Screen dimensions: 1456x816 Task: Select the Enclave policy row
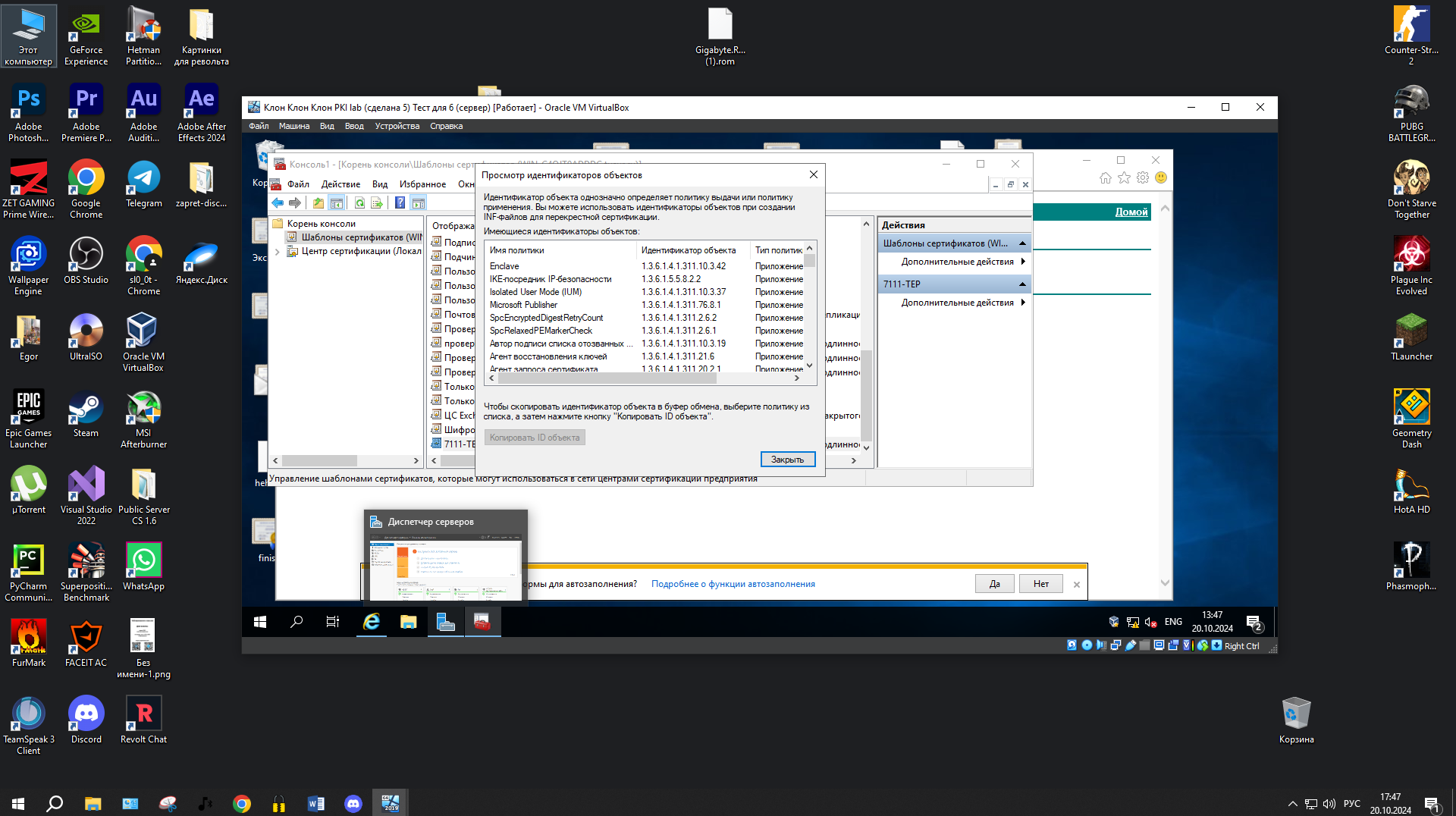(646, 266)
